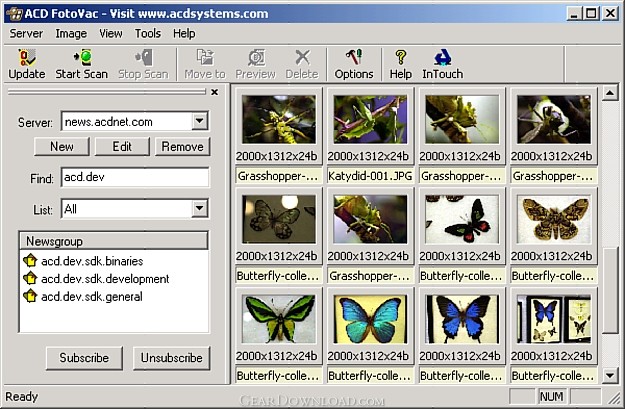Click the Move to toolbar icon
Image resolution: width=625 pixels, height=409 pixels.
click(x=205, y=57)
